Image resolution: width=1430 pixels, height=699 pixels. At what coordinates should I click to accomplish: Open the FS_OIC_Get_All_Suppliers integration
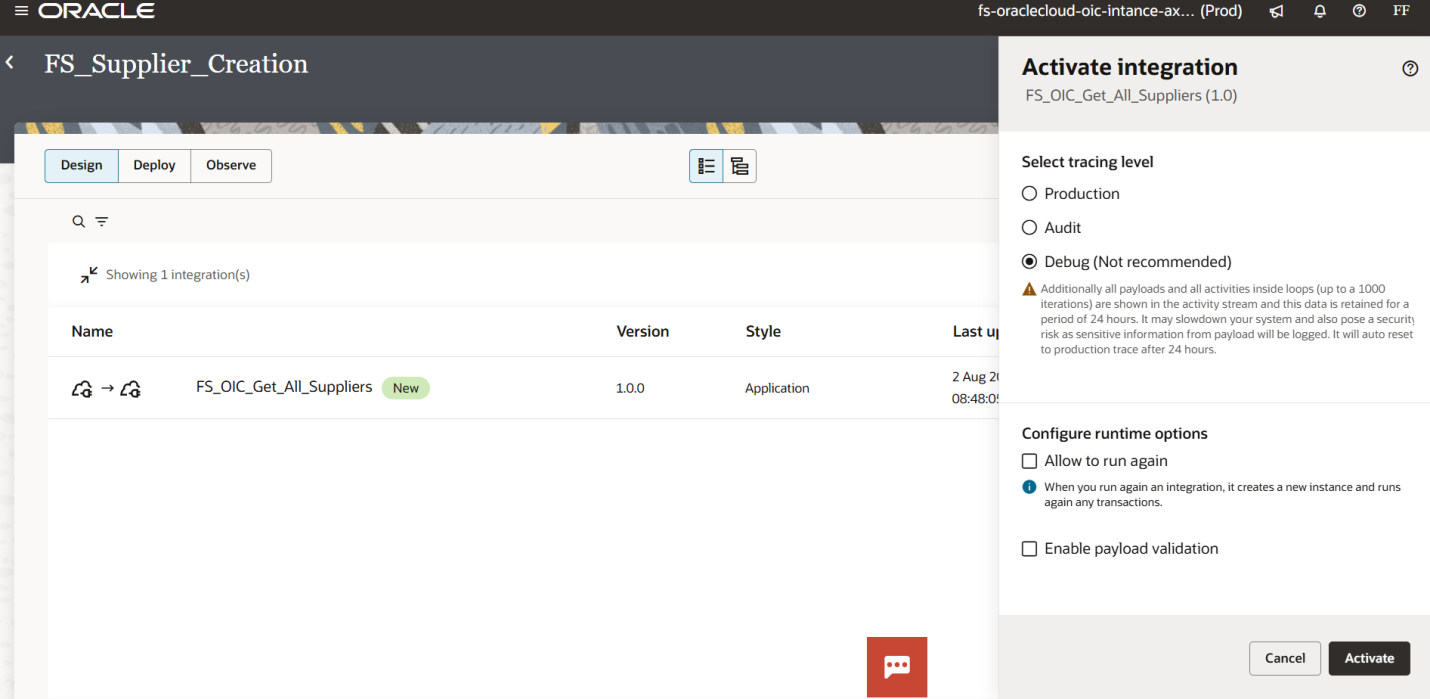pyautogui.click(x=284, y=387)
